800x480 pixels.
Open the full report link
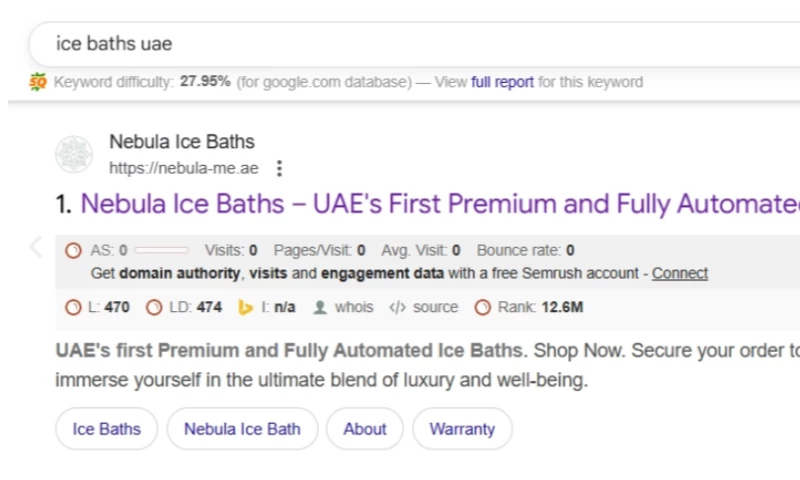coord(502,82)
